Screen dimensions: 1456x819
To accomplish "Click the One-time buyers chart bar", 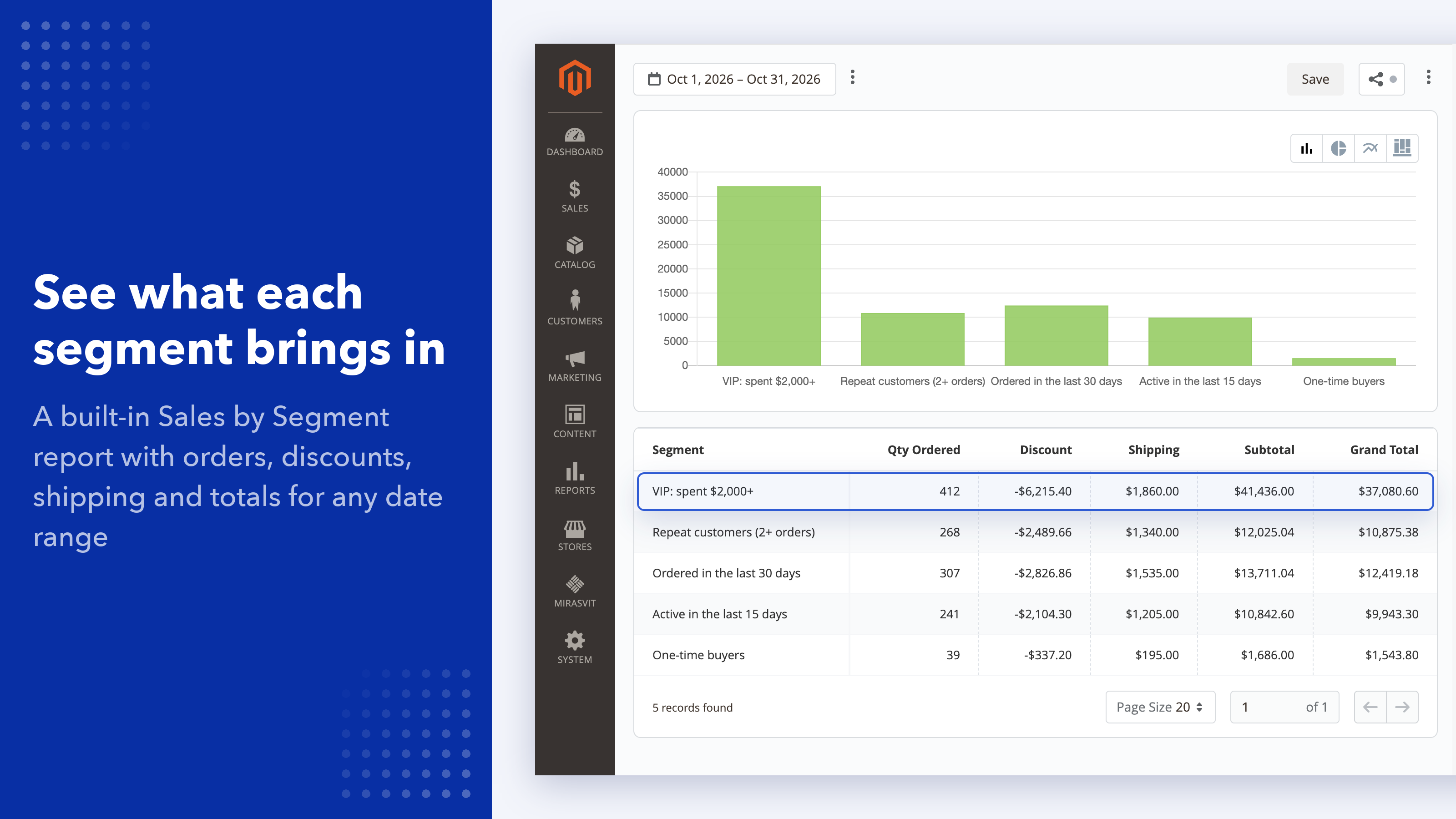I will [1344, 362].
